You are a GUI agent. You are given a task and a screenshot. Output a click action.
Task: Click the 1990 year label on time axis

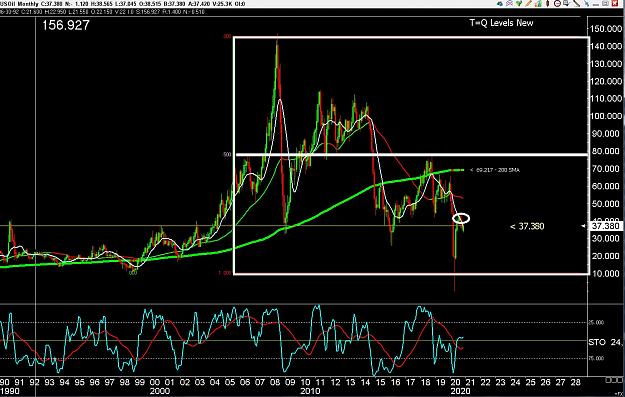[x=10, y=391]
